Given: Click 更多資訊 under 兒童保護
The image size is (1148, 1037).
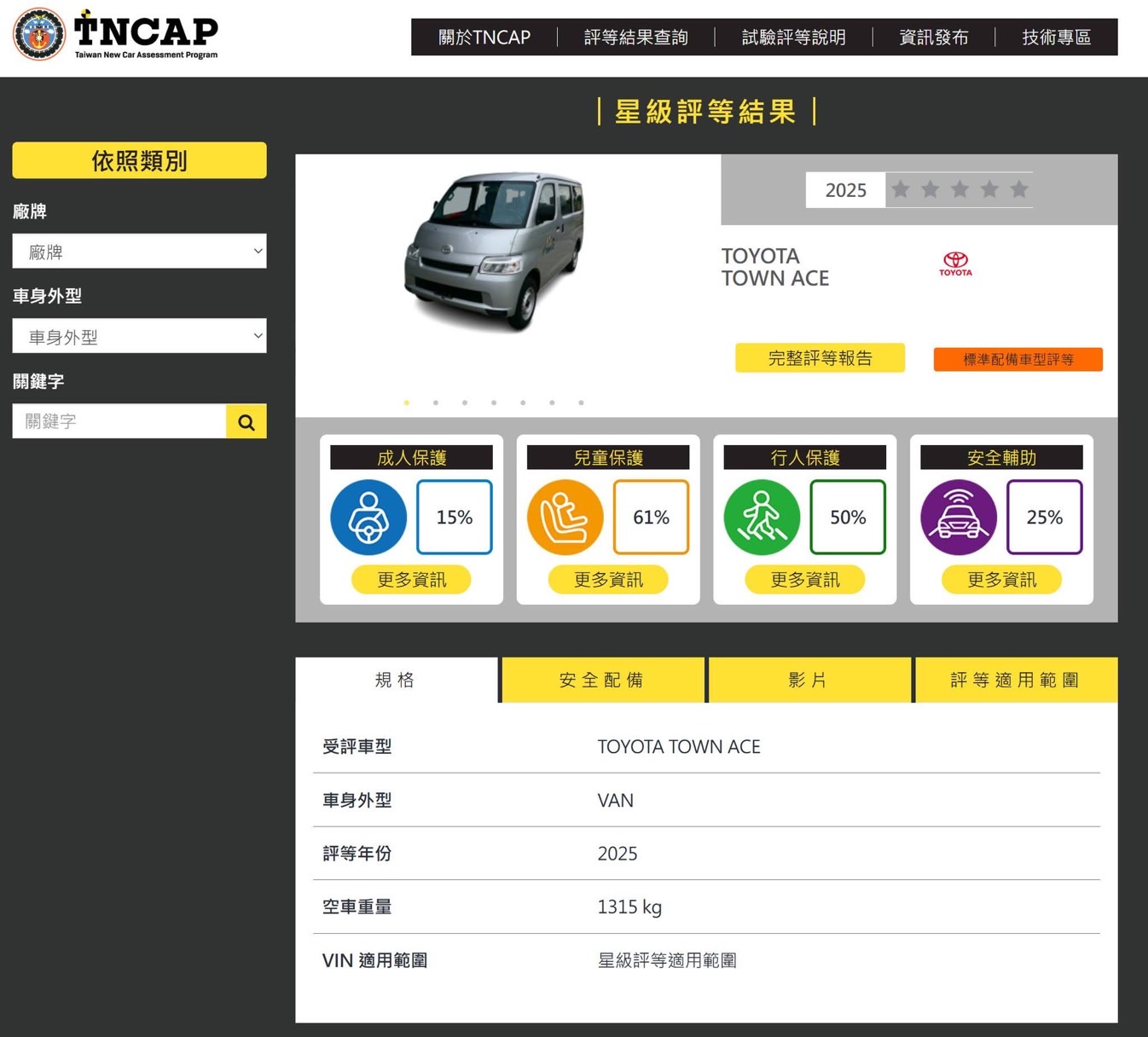Looking at the screenshot, I should (x=608, y=580).
